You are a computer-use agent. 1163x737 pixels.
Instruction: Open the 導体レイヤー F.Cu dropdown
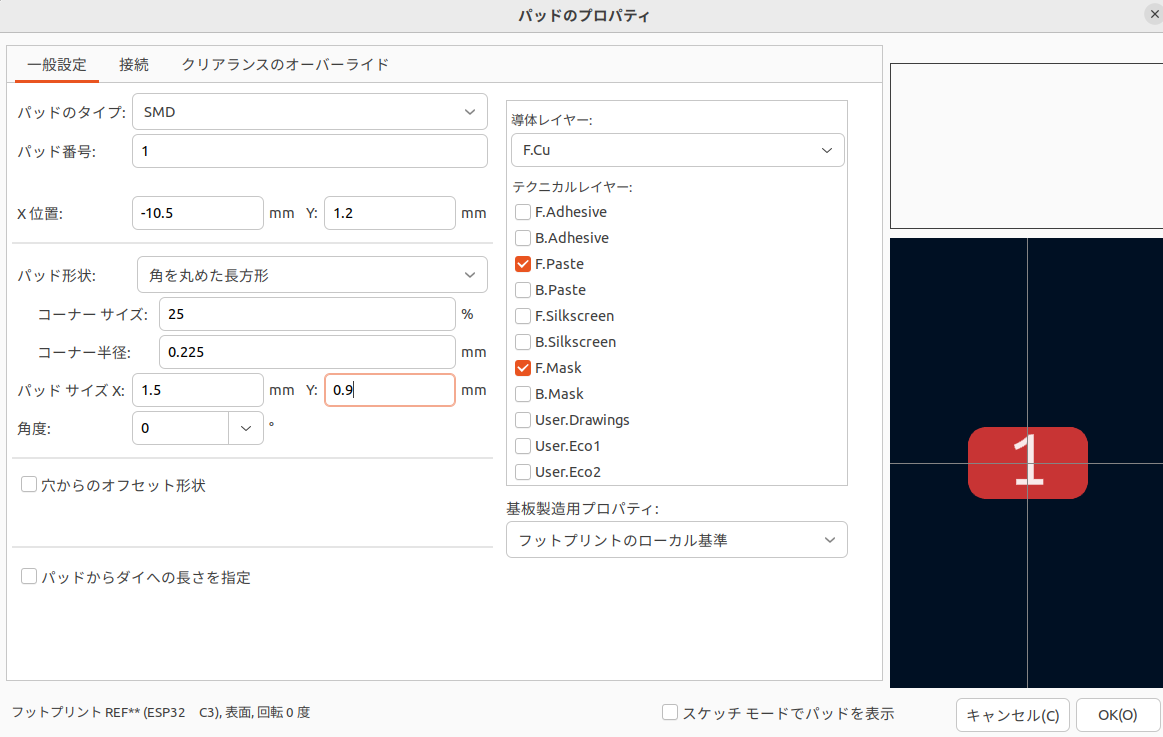676,150
